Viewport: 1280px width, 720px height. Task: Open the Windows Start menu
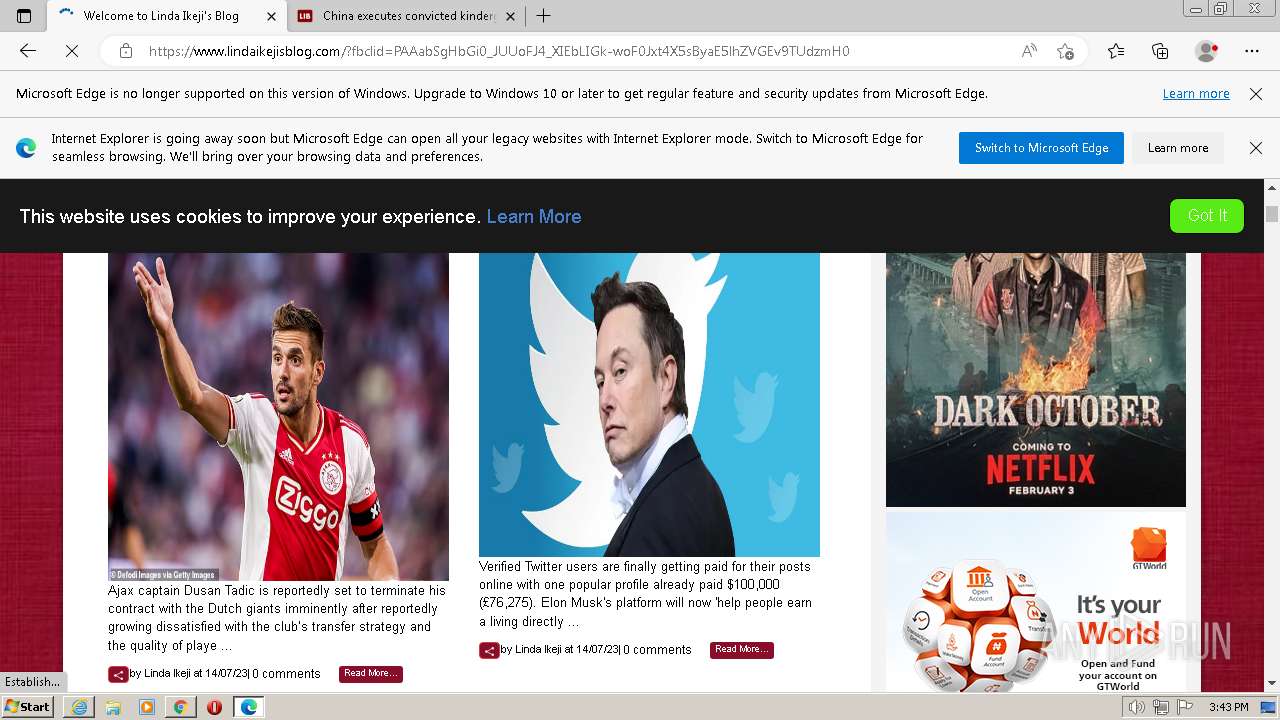coord(28,707)
